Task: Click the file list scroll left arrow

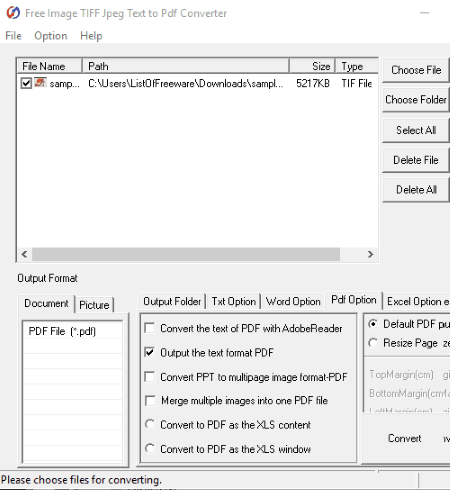Action: (x=24, y=254)
